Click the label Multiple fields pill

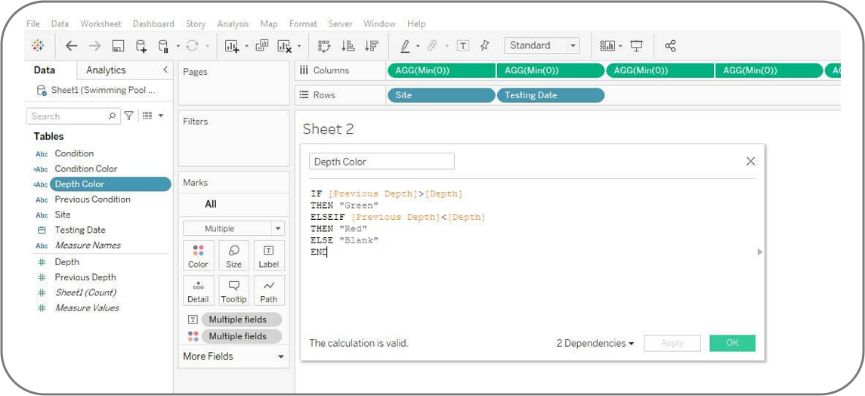tap(242, 320)
